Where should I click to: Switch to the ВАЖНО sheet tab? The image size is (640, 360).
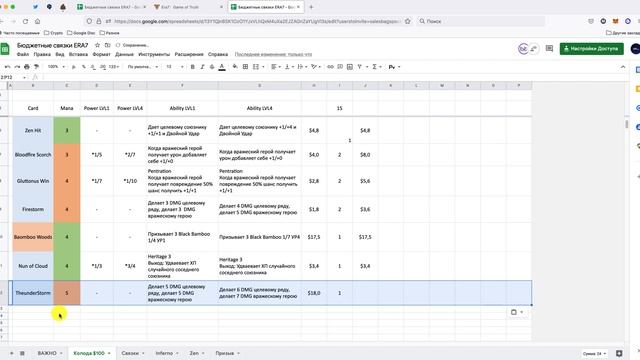(47, 353)
